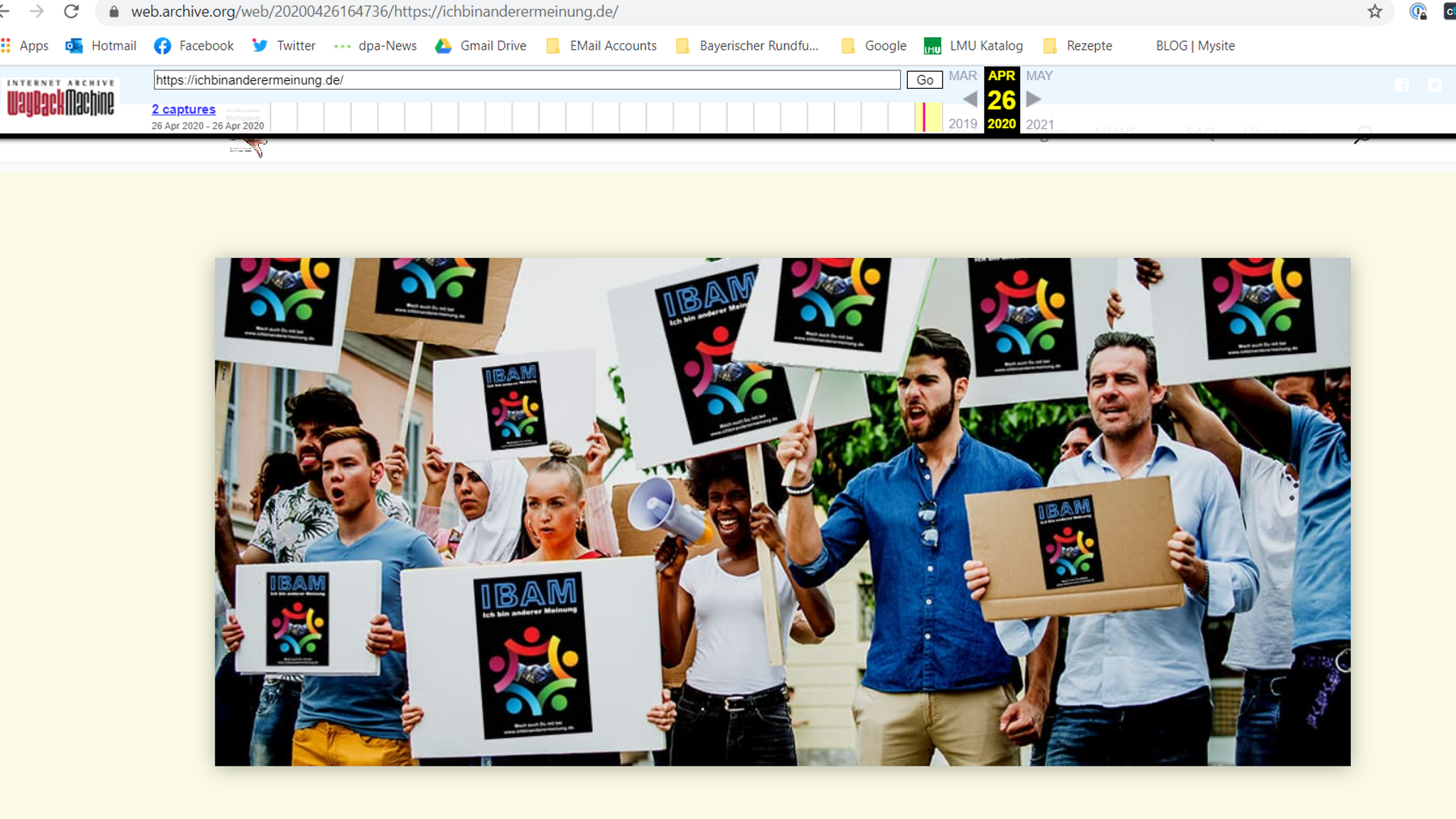Open the 2 captures dropdown list

[x=184, y=108]
